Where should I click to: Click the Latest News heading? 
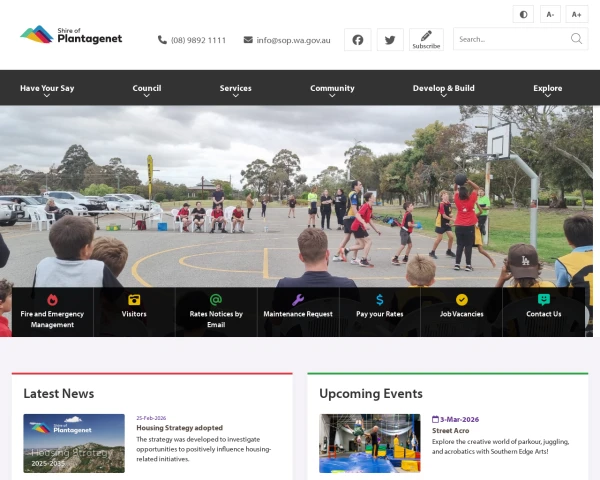tap(59, 393)
